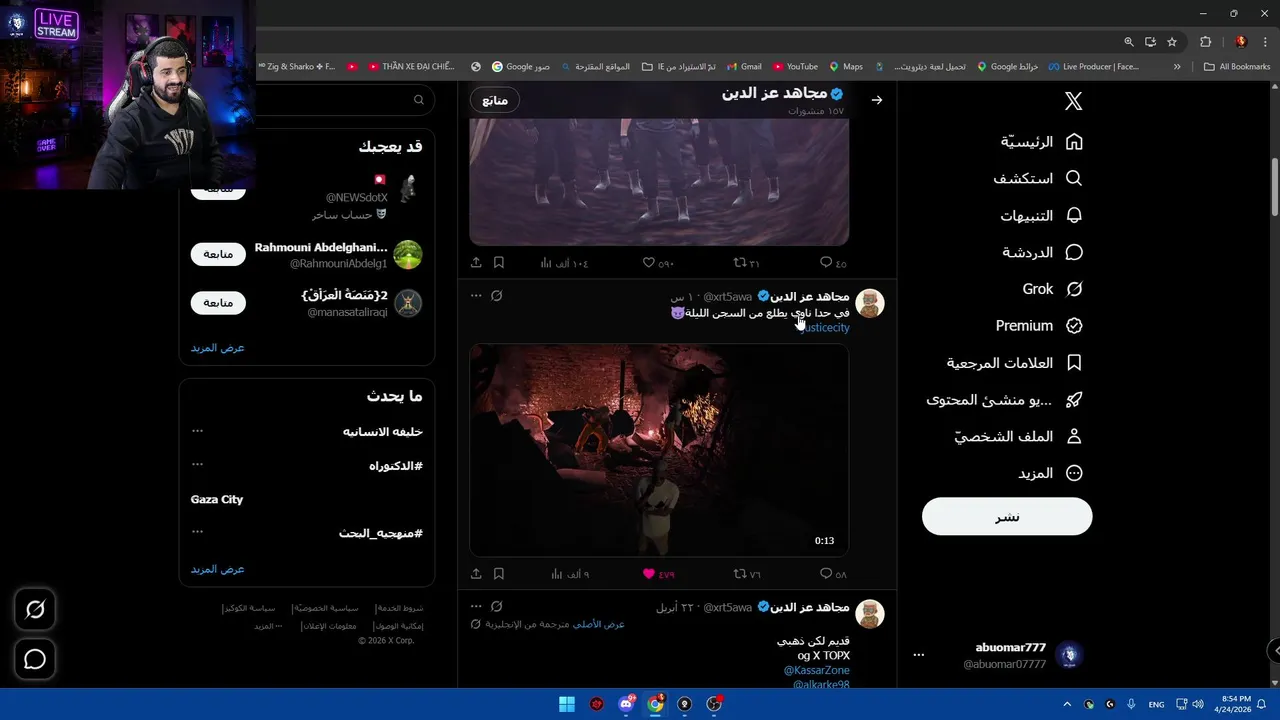Open abuomar777 account switcher dots
The height and width of the screenshot is (720, 1280).
click(x=919, y=655)
